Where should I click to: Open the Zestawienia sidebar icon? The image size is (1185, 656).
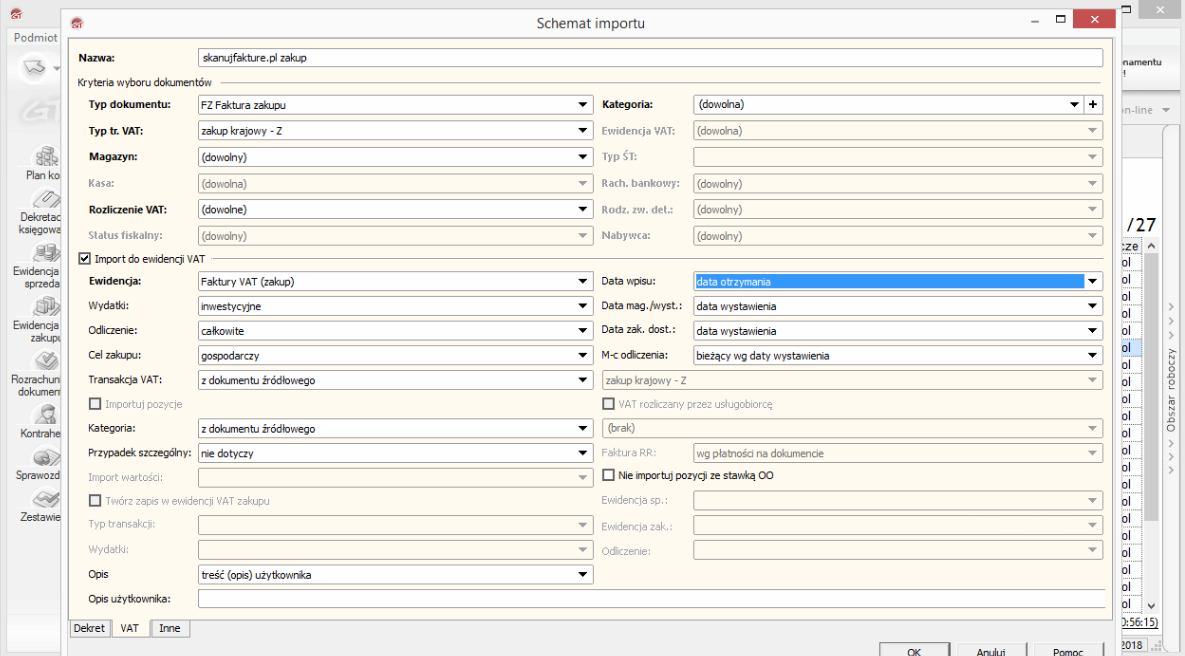click(x=45, y=499)
